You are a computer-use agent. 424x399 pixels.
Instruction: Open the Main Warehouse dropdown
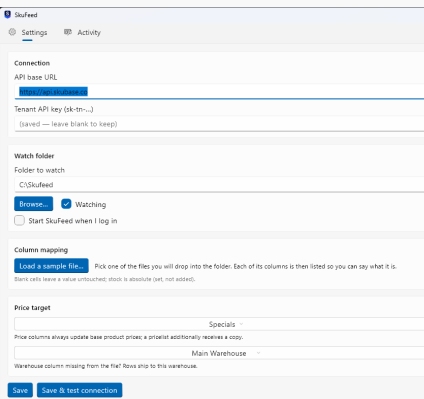point(219,353)
